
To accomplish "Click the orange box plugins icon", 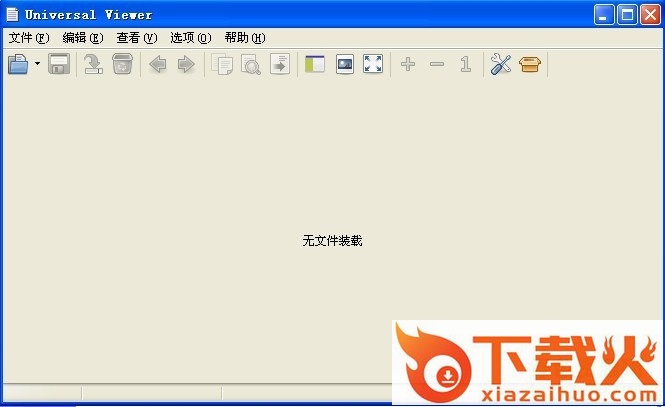I will click(530, 64).
